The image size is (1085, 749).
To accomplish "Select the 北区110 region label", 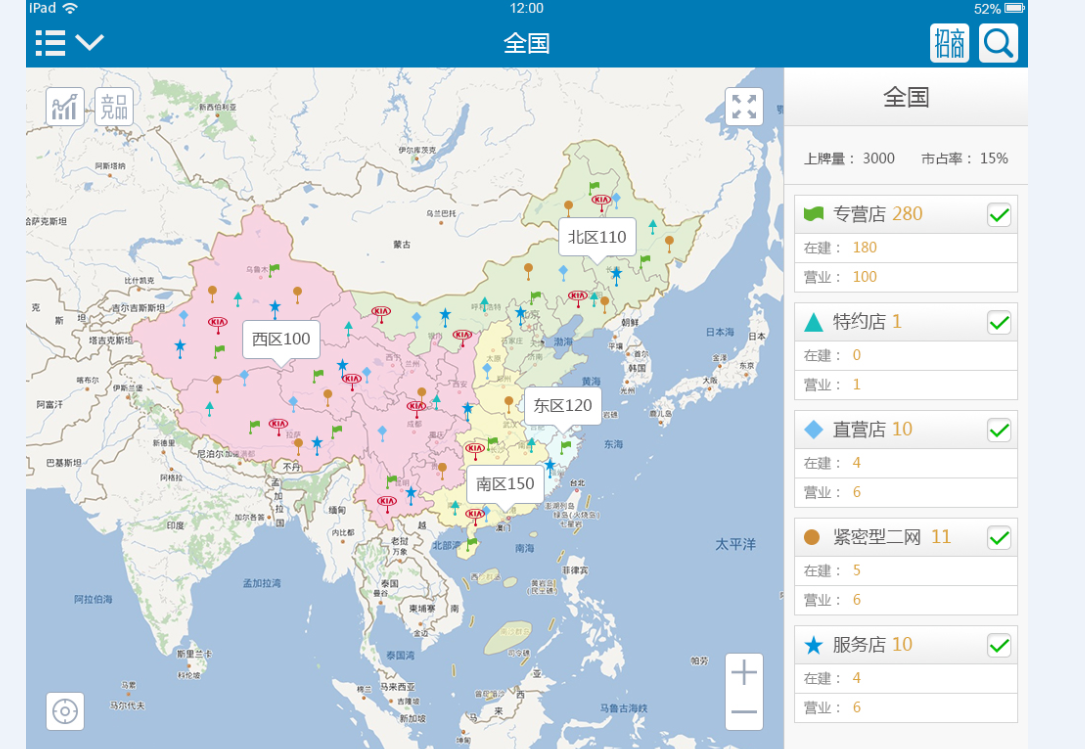I will coord(597,237).
